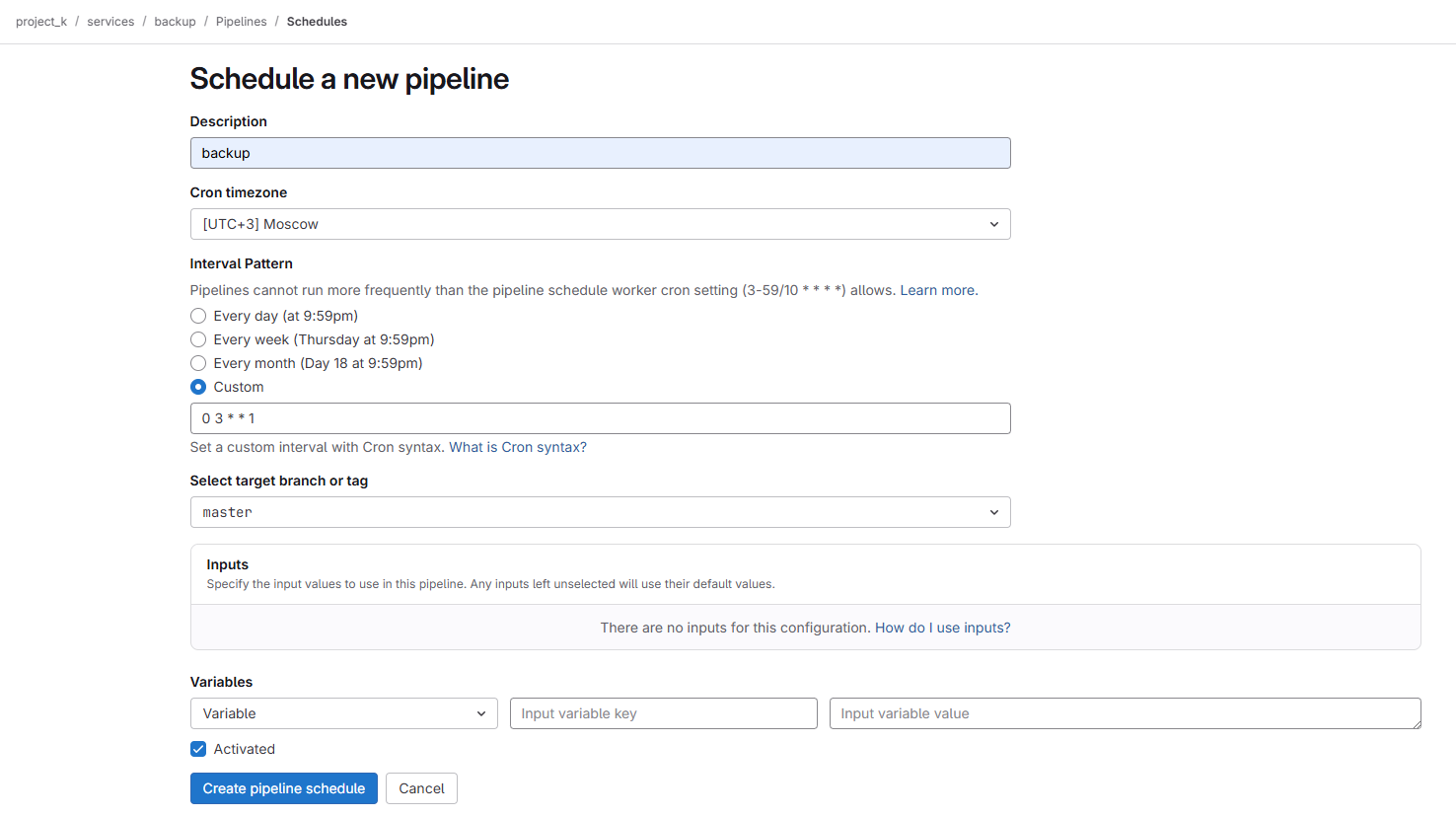Viewport: 1456px width, 817px height.
Task: Focus the custom cron expression field
Action: tap(600, 418)
